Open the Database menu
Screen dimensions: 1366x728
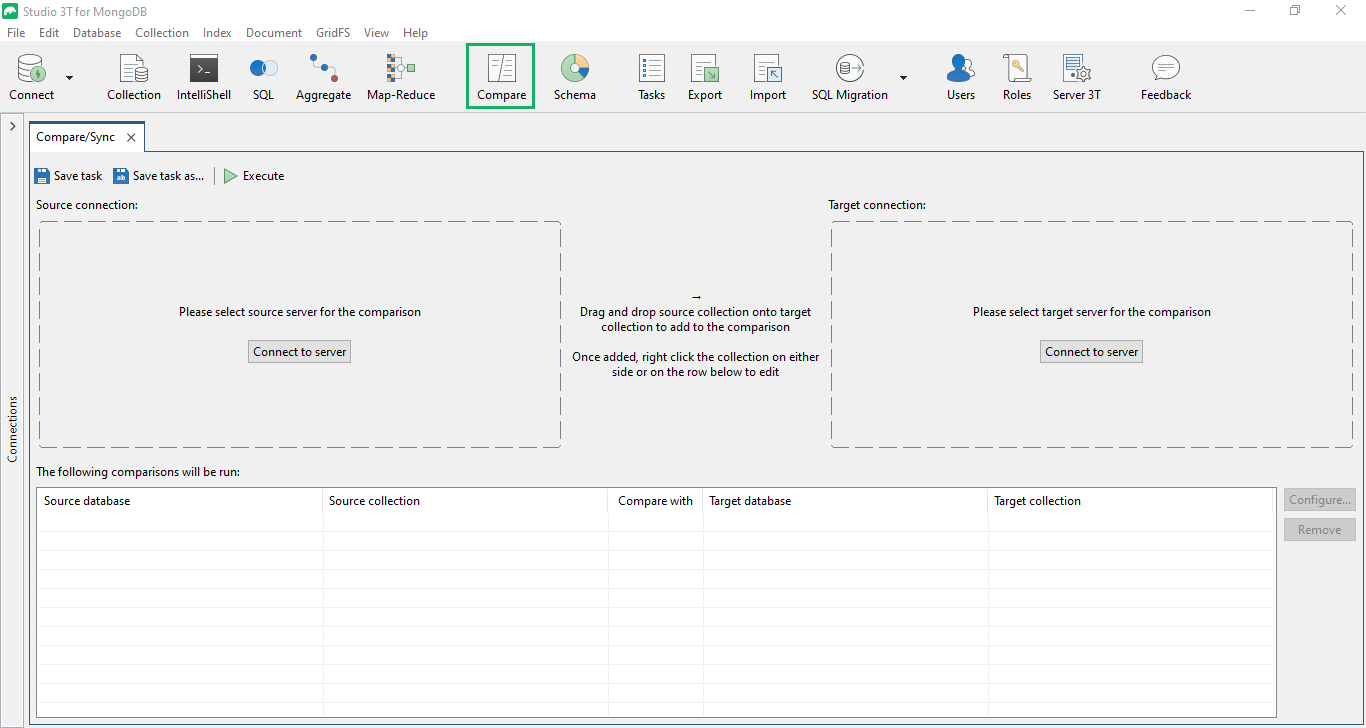click(97, 33)
